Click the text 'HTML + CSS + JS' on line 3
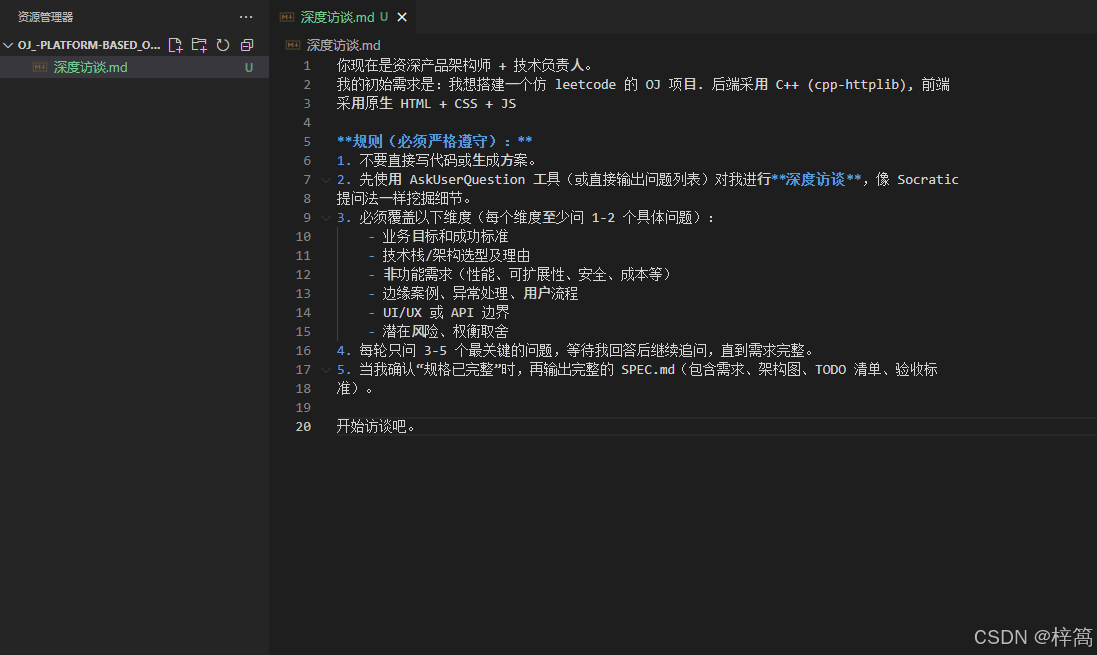The image size is (1097, 655). point(458,104)
